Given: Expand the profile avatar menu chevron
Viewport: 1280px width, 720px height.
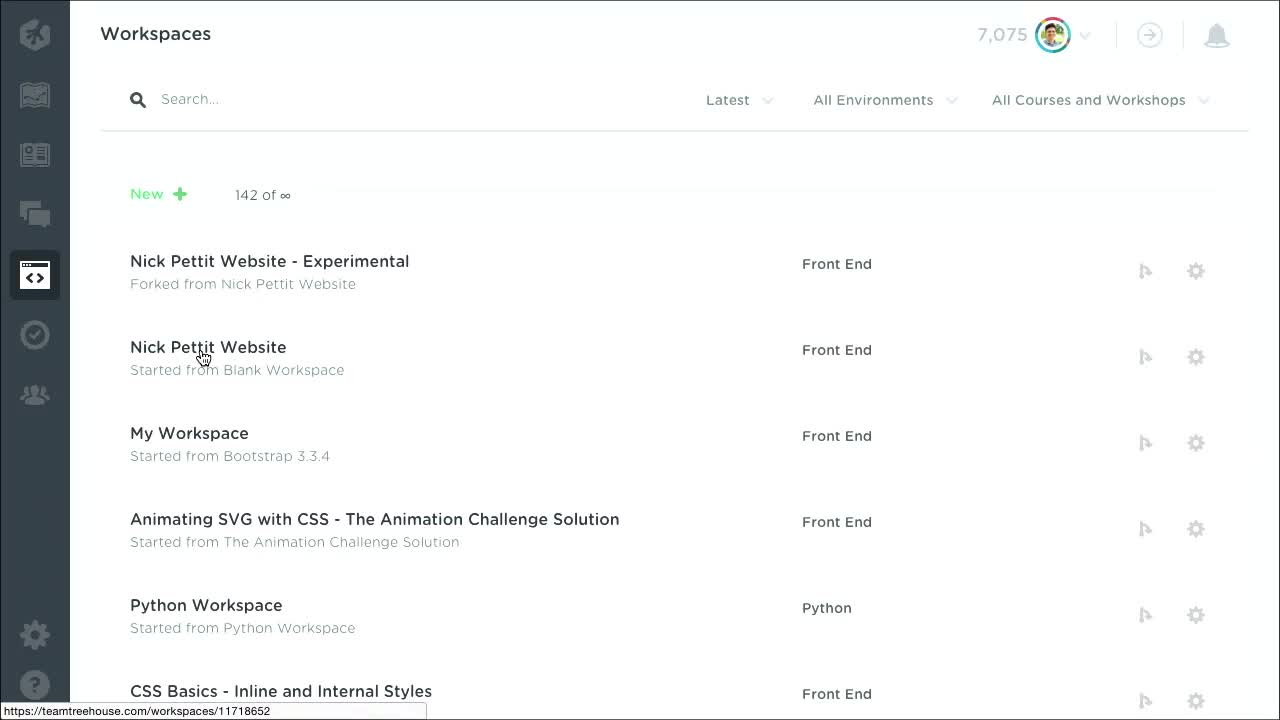Looking at the screenshot, I should (1085, 35).
